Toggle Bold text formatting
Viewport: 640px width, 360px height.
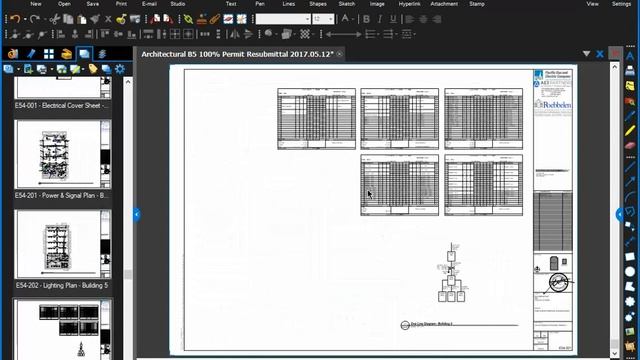366,19
